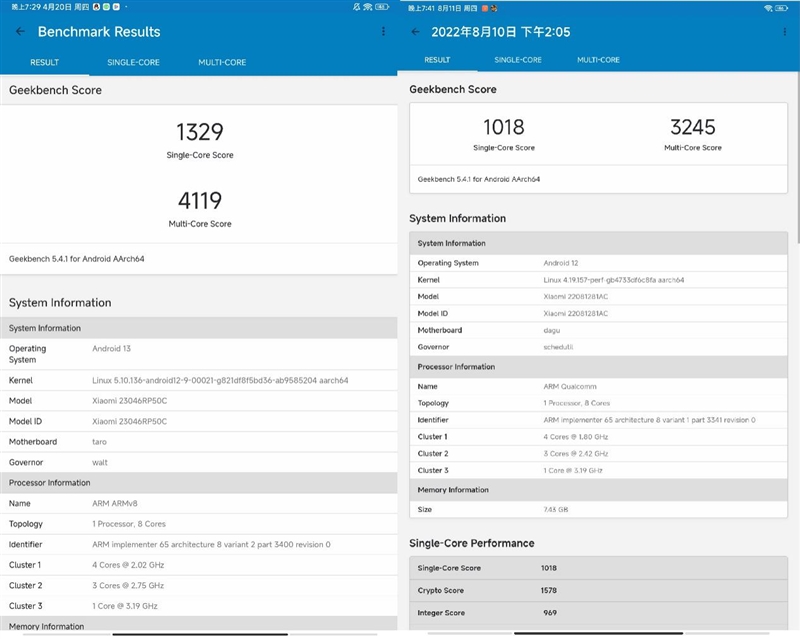
Task: Tap back arrow beside 2022年8月10日 title
Action: coord(416,32)
